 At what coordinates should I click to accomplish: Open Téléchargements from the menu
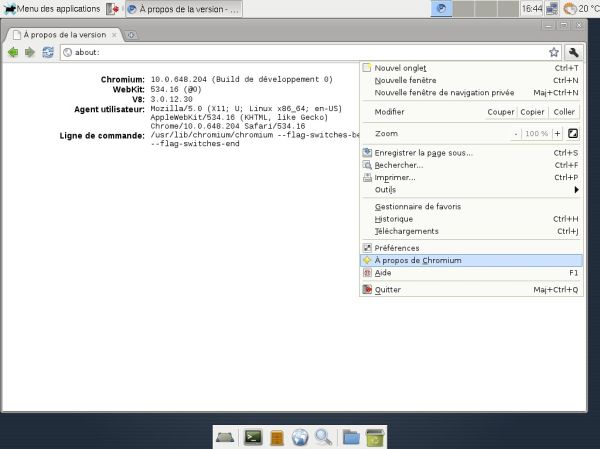(471, 231)
